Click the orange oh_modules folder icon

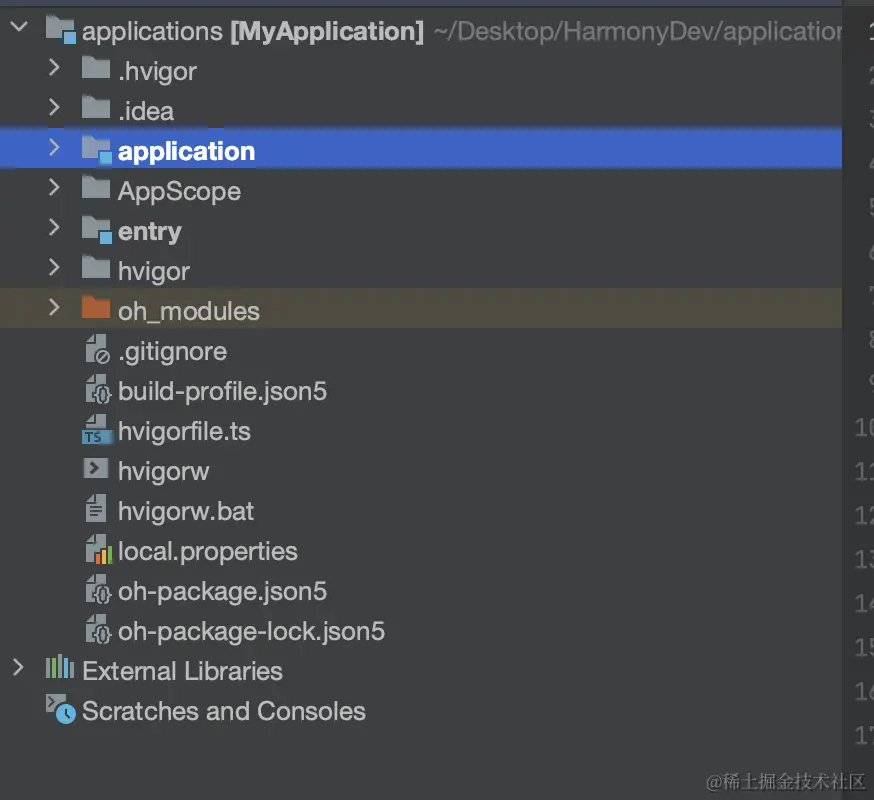pyautogui.click(x=96, y=309)
